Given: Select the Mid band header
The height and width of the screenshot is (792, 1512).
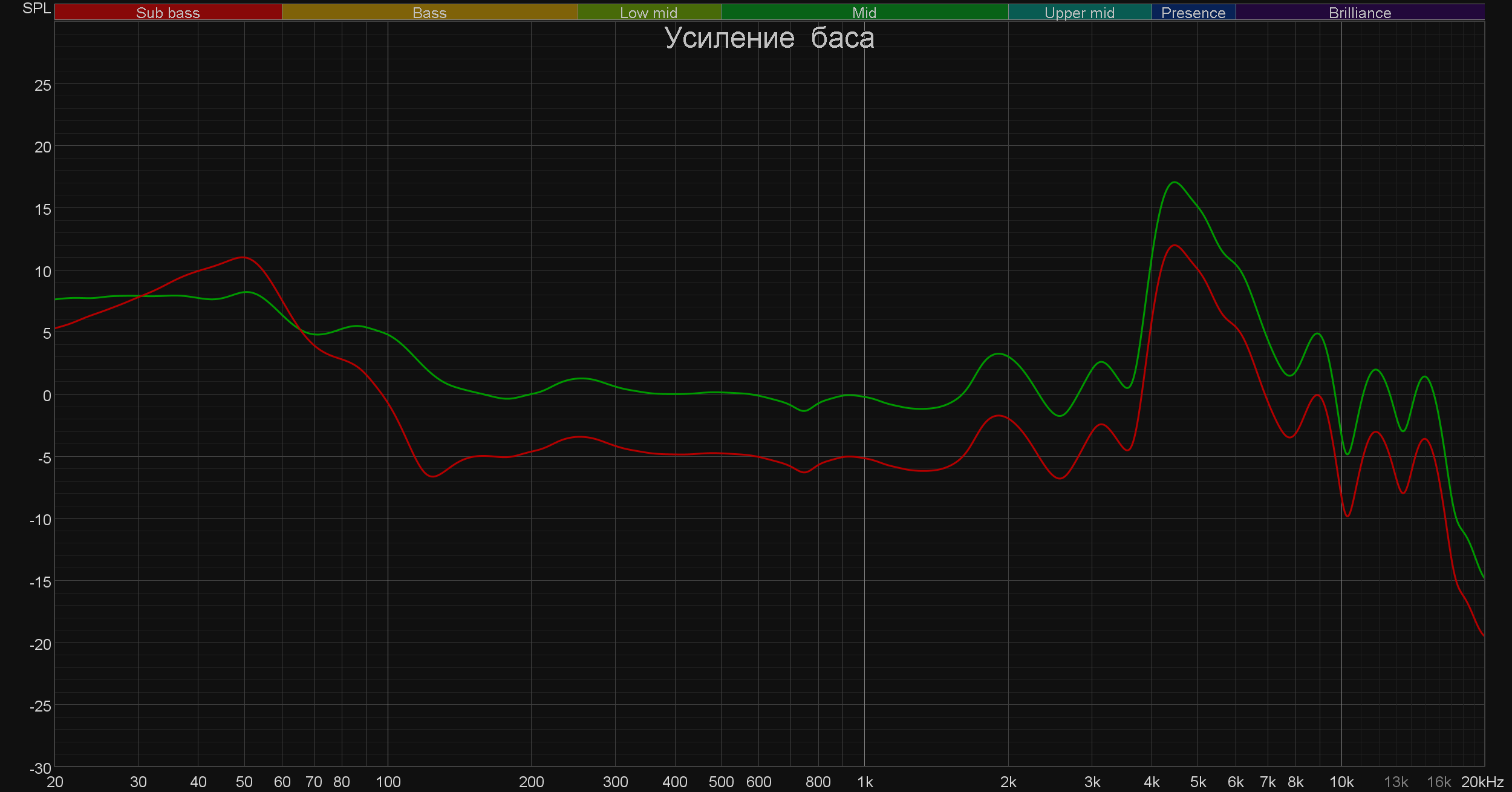Looking at the screenshot, I should click(x=864, y=12).
